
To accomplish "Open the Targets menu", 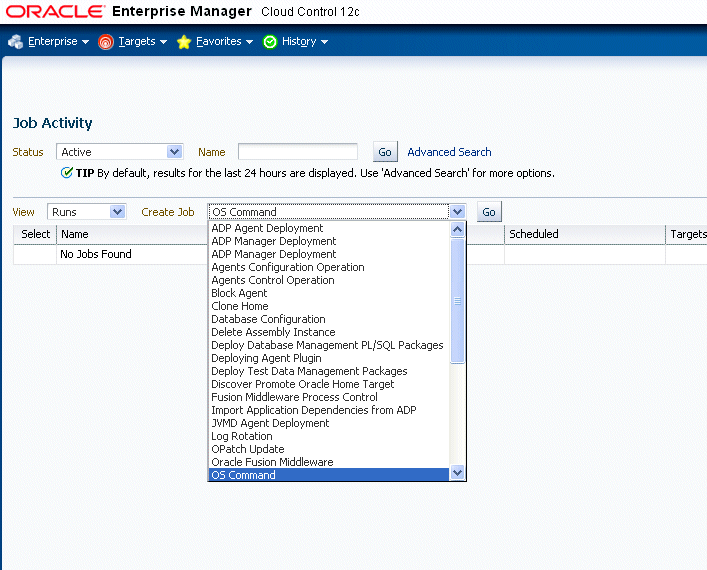I will tap(142, 41).
